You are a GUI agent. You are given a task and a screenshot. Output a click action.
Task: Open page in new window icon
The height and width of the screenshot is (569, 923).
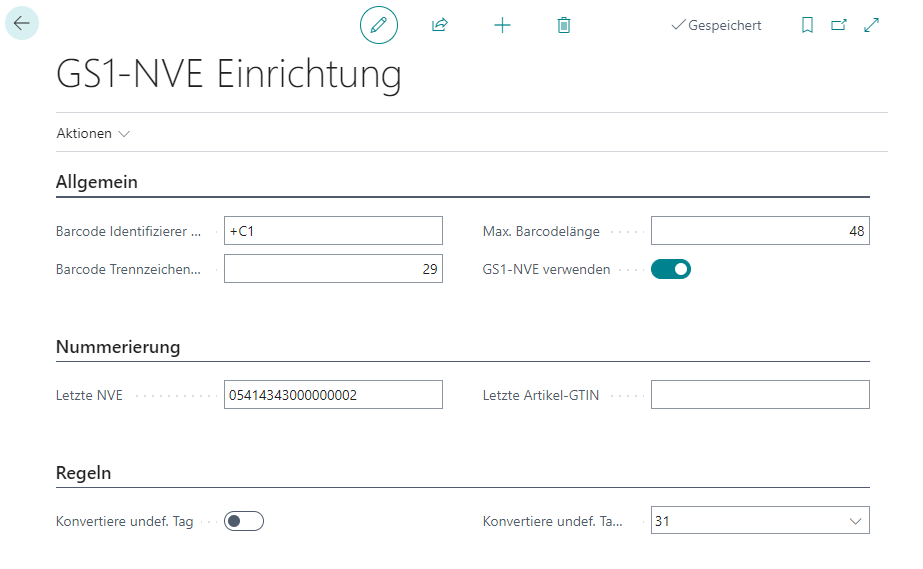(839, 25)
